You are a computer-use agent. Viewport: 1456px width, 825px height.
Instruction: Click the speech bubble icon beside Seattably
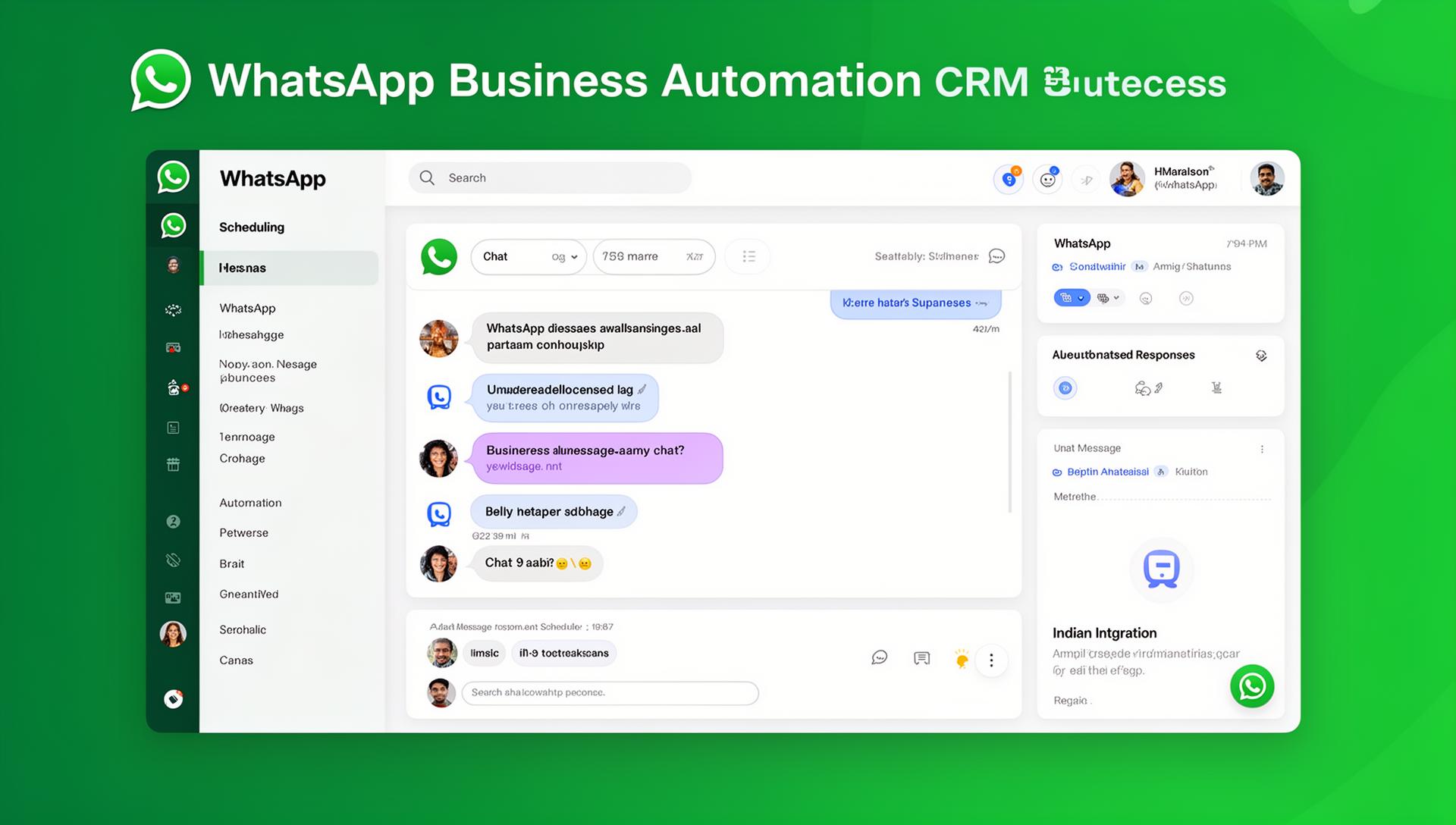coord(997,256)
